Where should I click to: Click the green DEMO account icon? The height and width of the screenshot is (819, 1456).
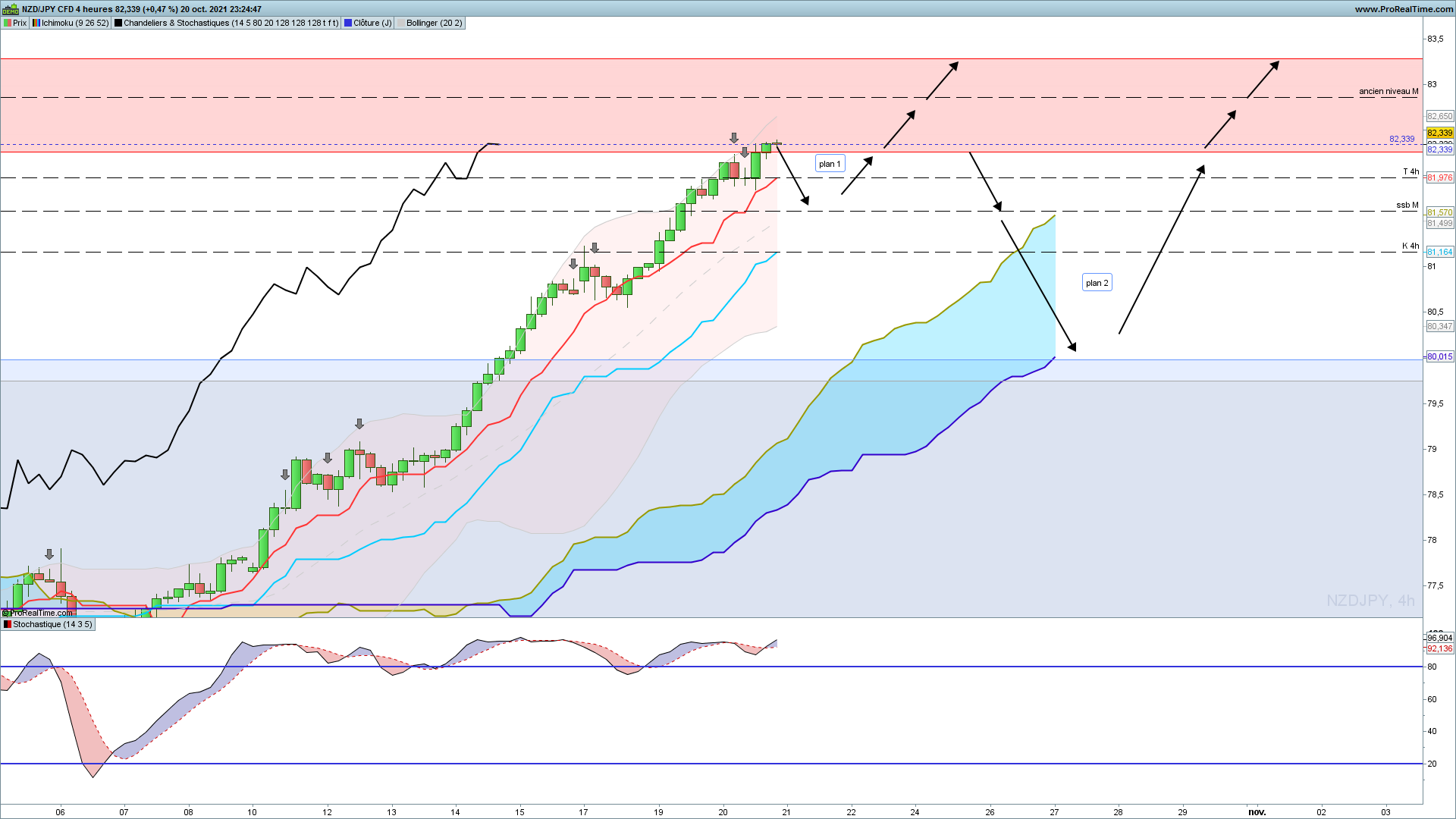click(10, 9)
